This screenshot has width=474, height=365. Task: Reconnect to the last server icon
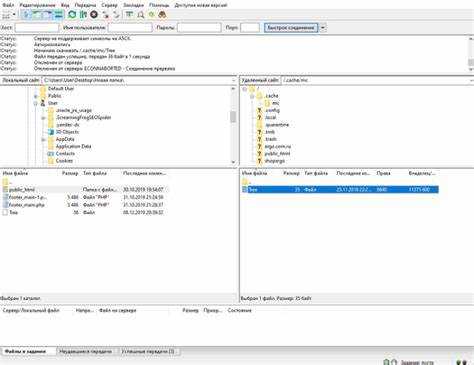[x=116, y=15]
